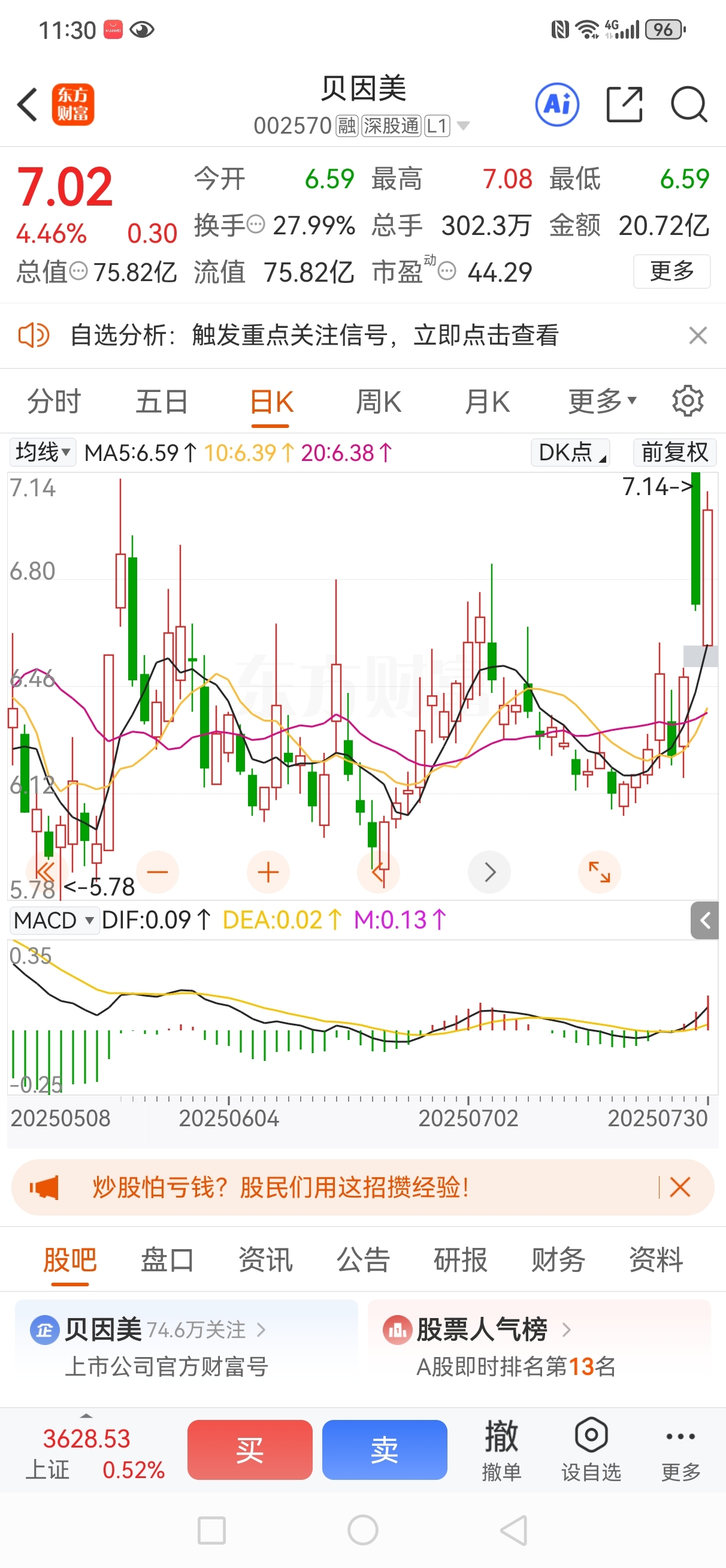The width and height of the screenshot is (726, 1568).
Task: Tap the 撤单 cancel order icon
Action: click(x=501, y=1449)
